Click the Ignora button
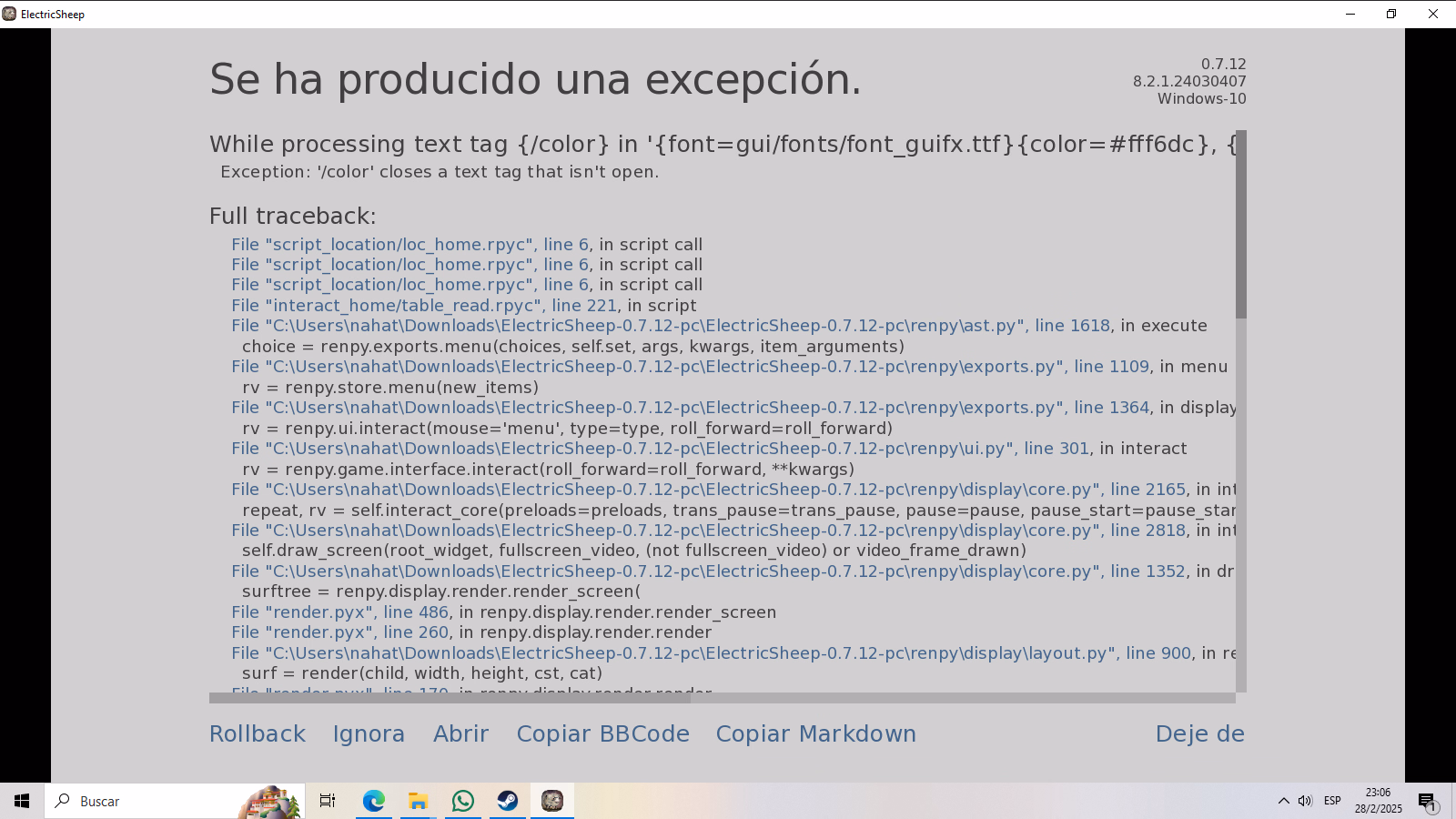1456x819 pixels. point(369,733)
